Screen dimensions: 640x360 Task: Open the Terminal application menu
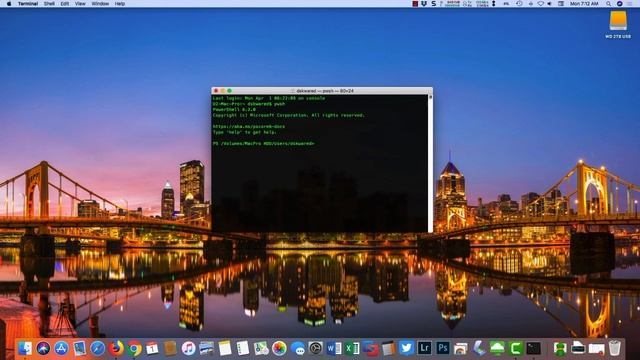coord(28,4)
